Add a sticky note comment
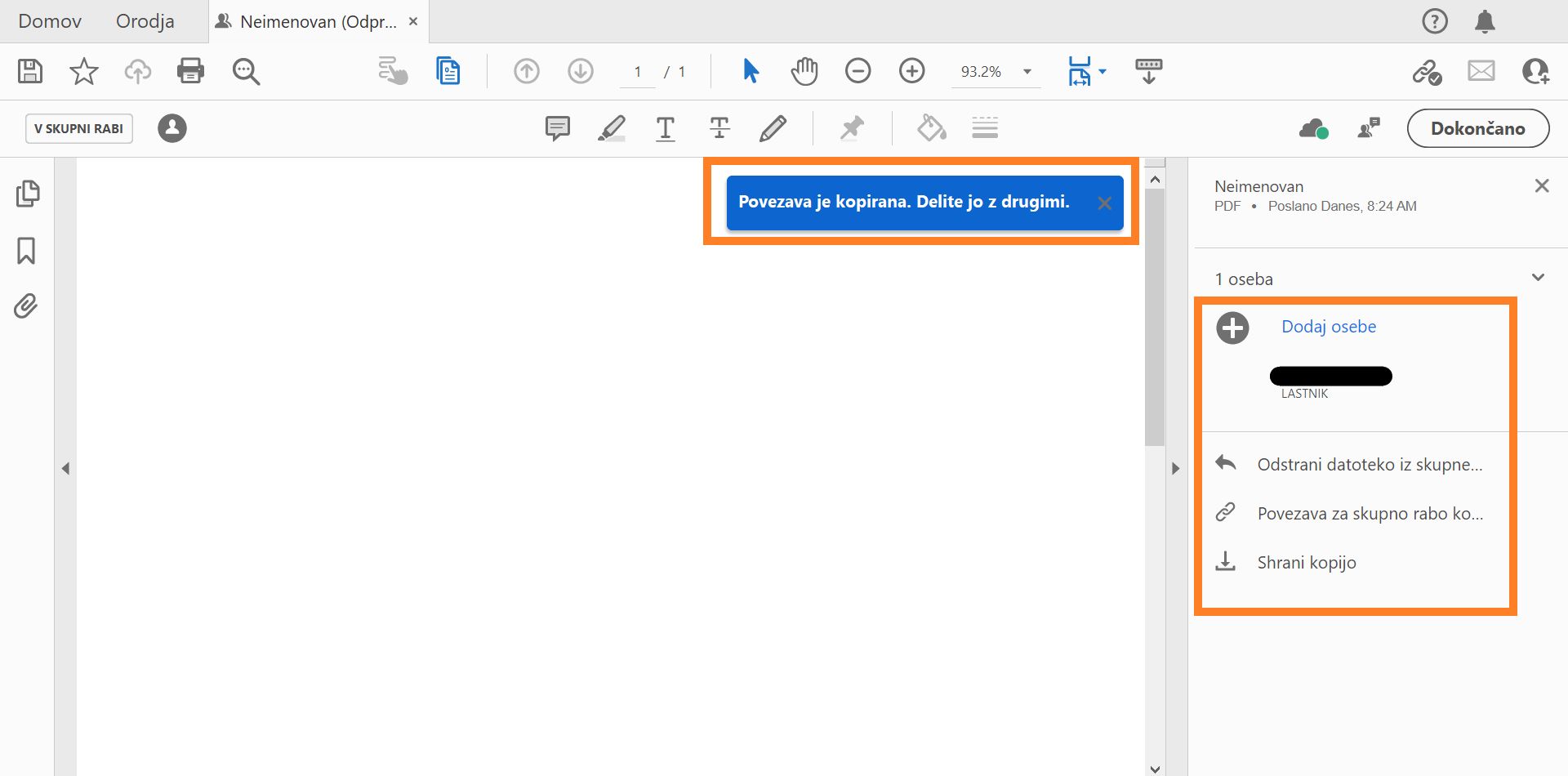Viewport: 1568px width, 776px height. point(558,128)
